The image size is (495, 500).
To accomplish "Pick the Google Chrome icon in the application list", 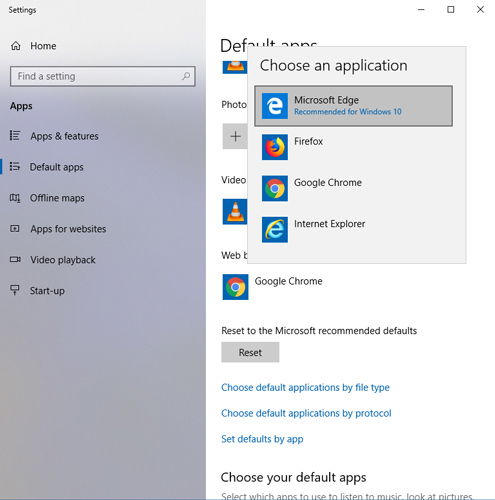I will click(x=275, y=189).
